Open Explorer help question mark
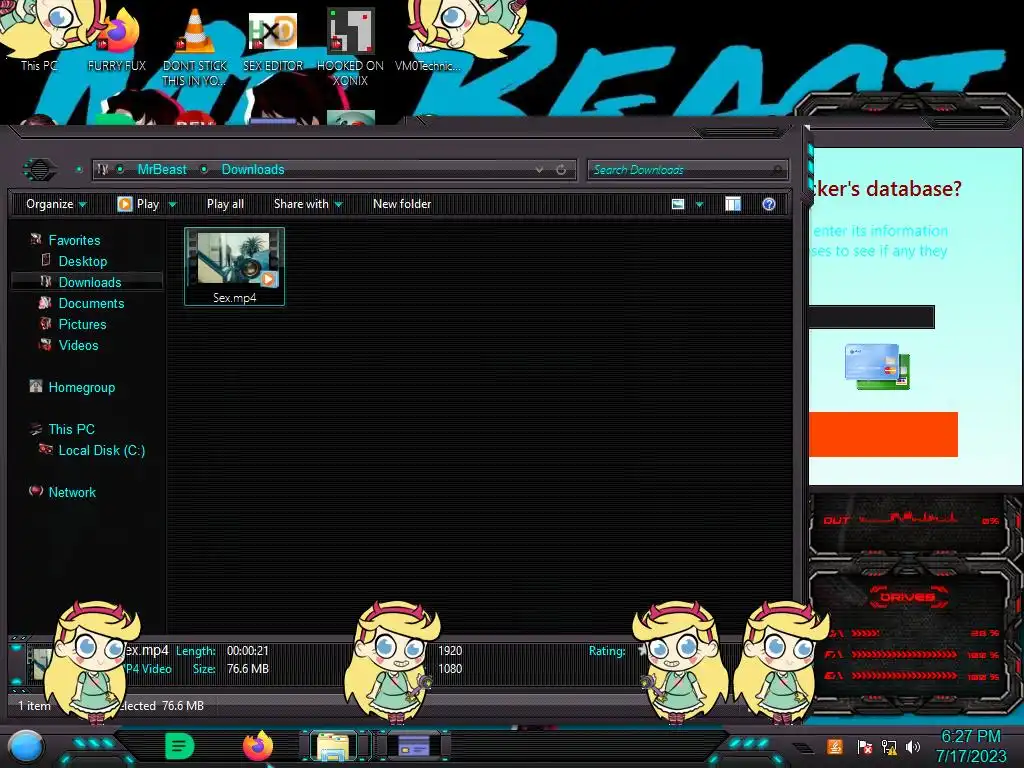 click(769, 204)
